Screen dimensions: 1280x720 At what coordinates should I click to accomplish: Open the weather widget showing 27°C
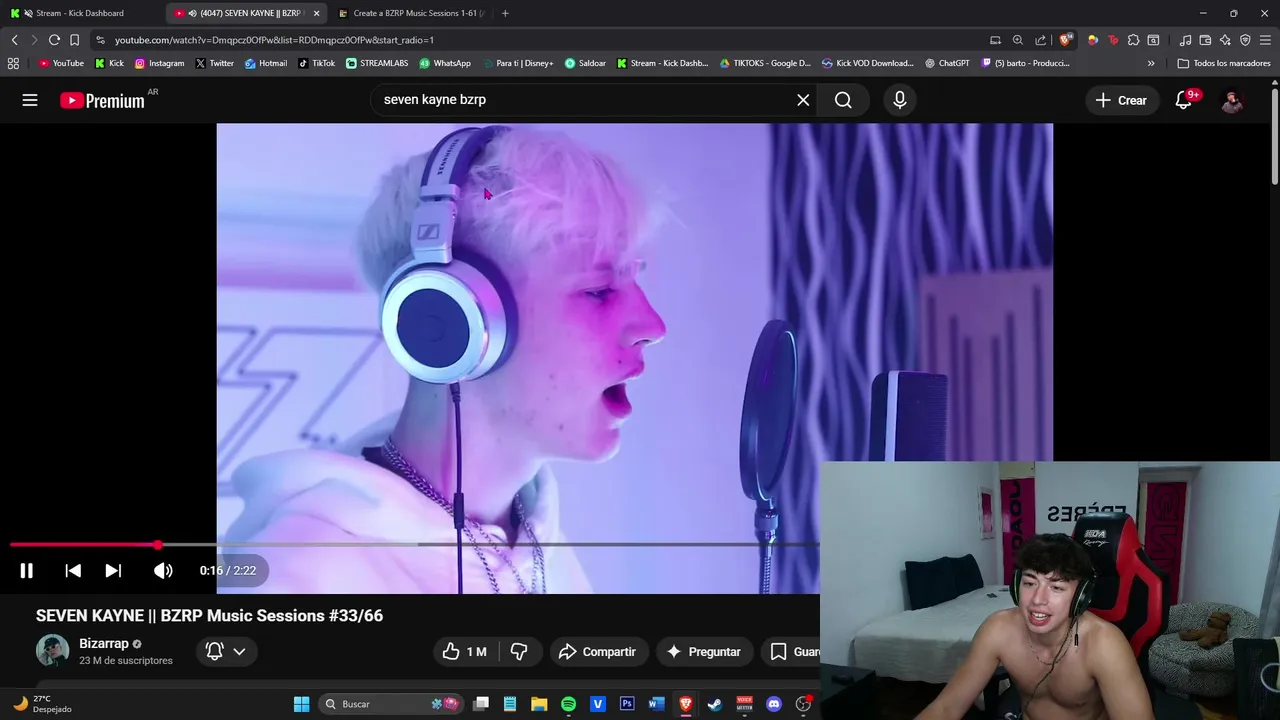point(42,704)
